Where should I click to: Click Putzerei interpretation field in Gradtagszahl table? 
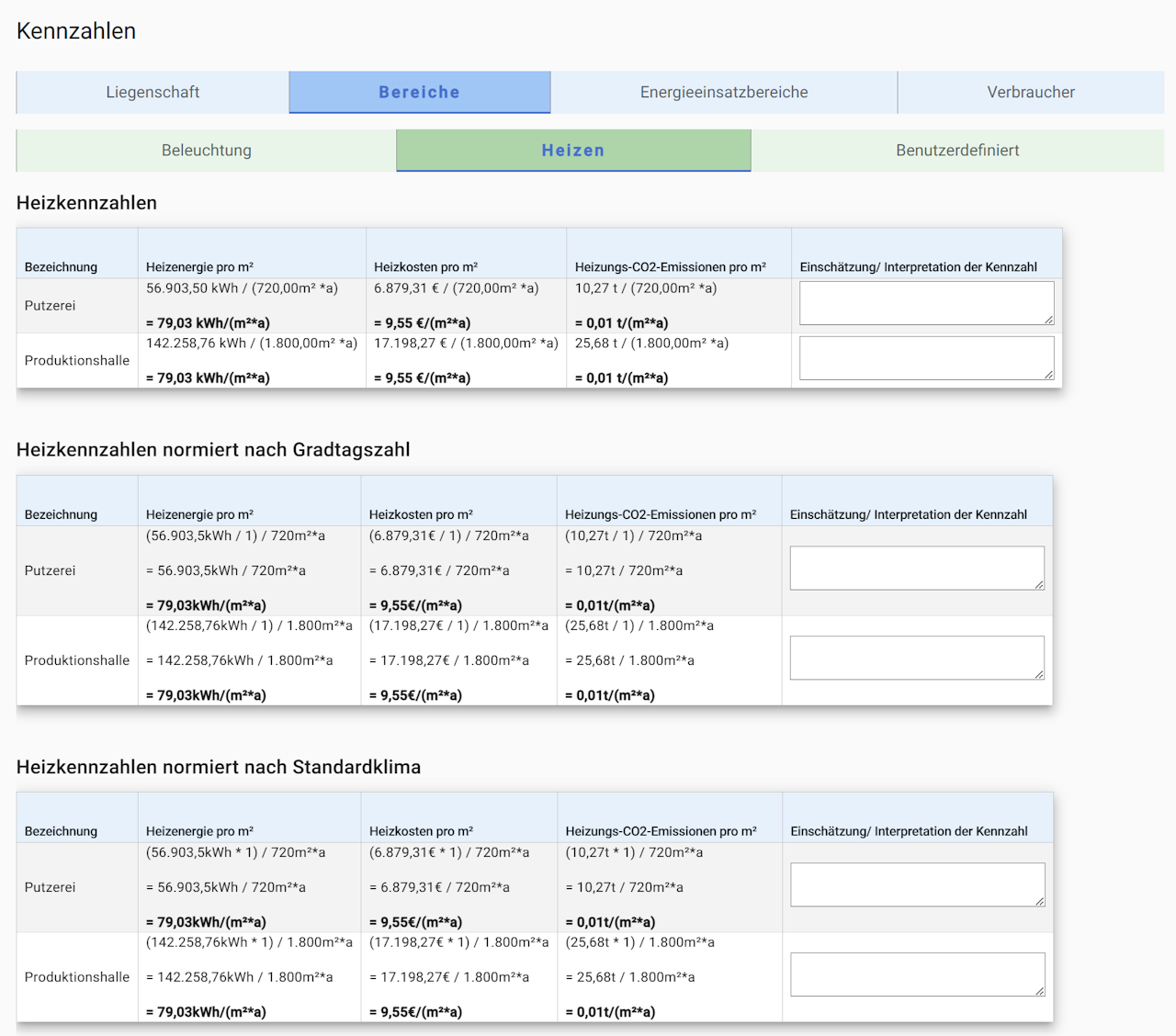click(916, 569)
